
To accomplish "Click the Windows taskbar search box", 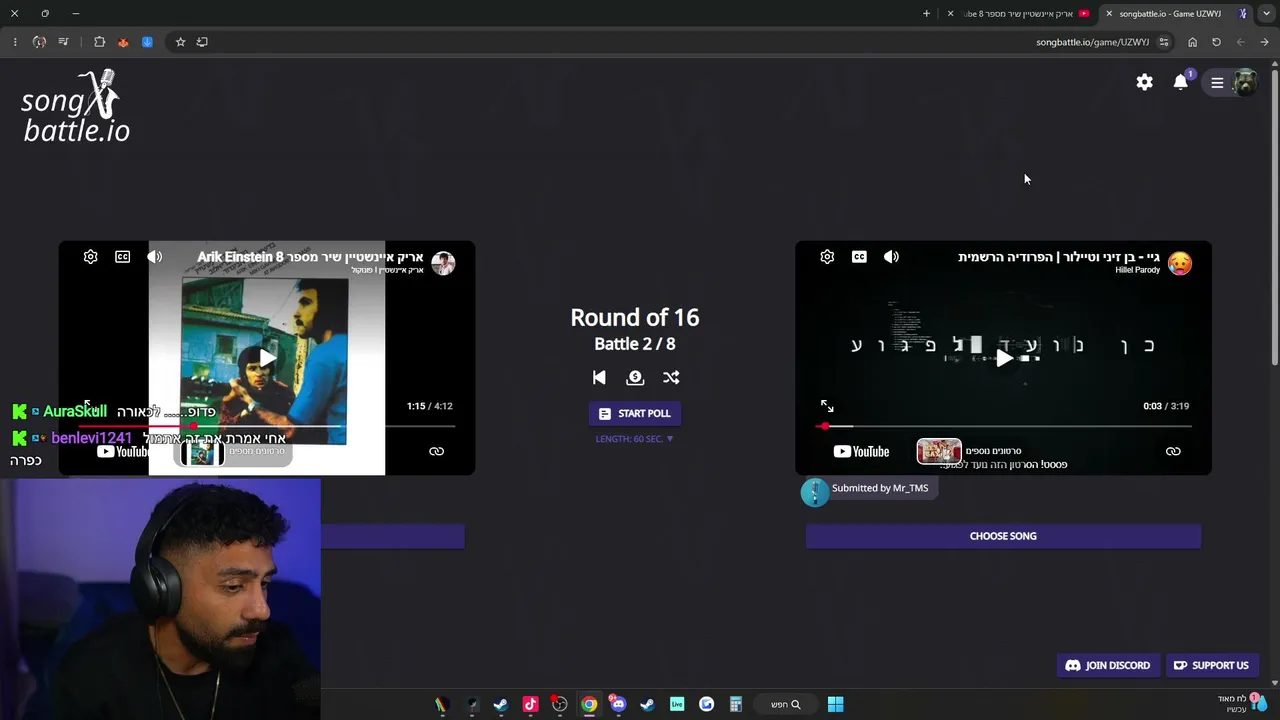I will coord(786,704).
